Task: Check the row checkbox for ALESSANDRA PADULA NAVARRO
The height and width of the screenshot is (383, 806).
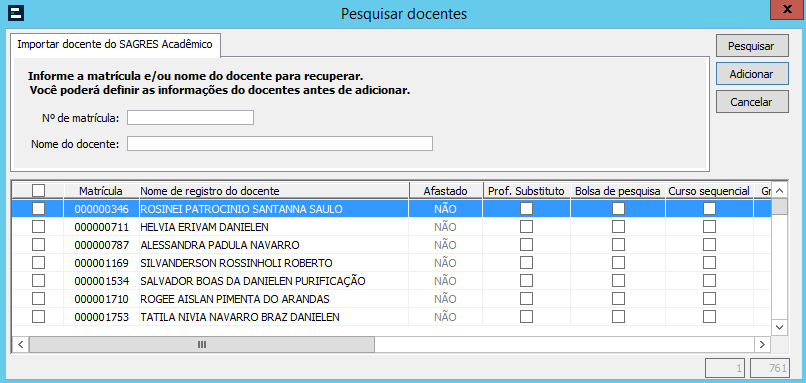Action: point(39,245)
